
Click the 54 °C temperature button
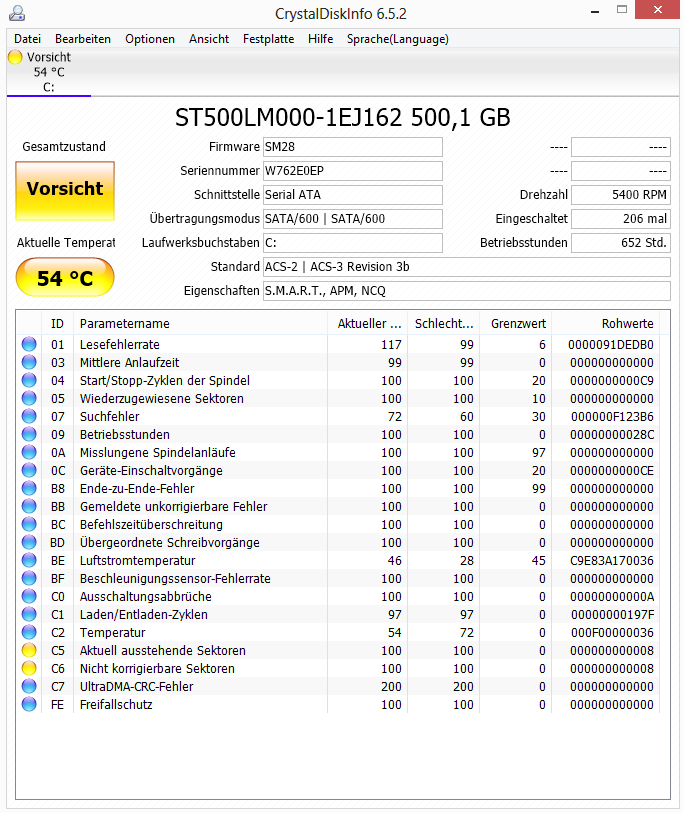tap(65, 278)
